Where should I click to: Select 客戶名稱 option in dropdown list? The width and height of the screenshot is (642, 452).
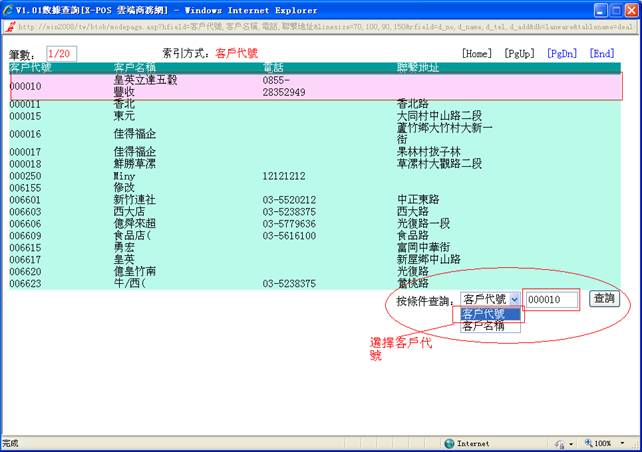pyautogui.click(x=484, y=325)
